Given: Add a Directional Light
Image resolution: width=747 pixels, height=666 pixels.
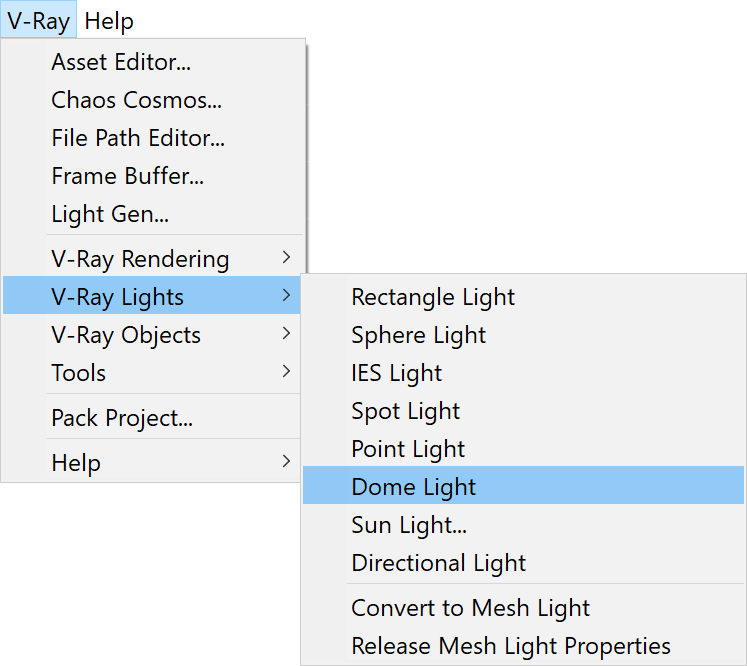Looking at the screenshot, I should 523,563.
